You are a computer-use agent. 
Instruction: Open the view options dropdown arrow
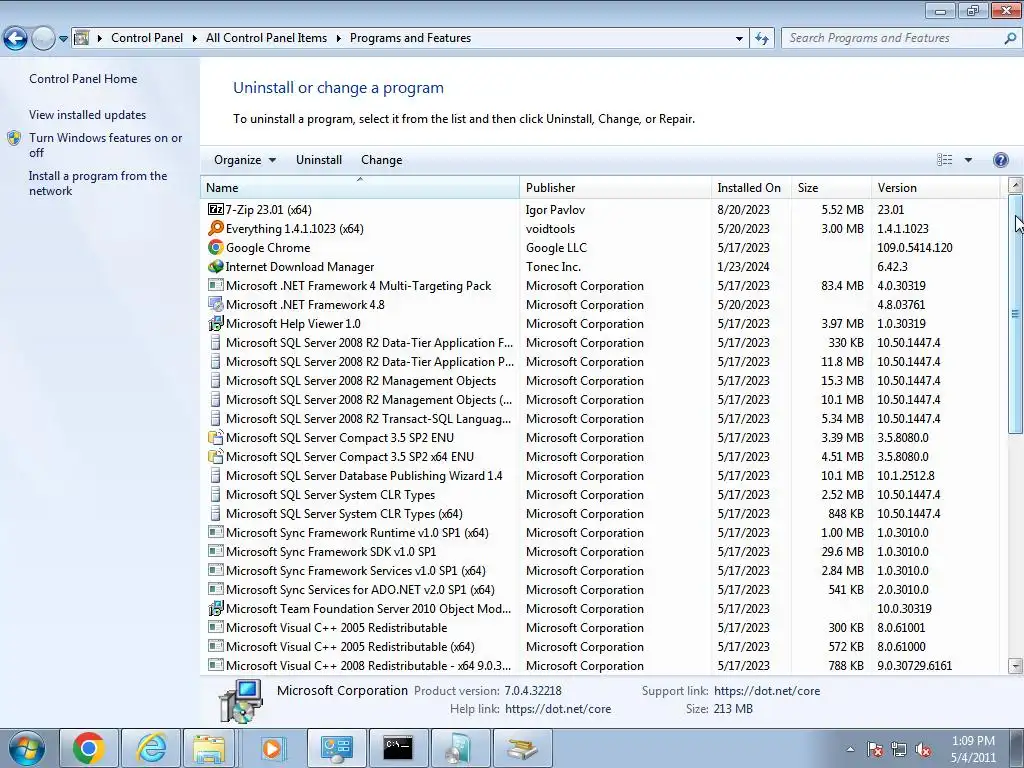968,160
